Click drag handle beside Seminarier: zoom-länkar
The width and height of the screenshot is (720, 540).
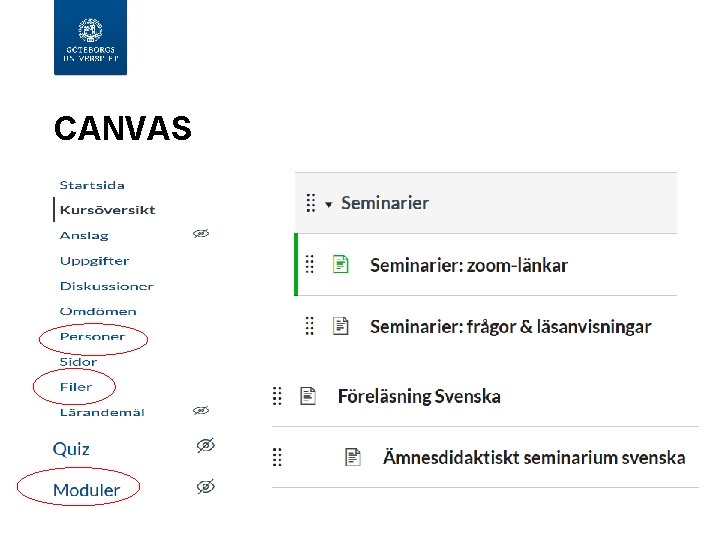[x=310, y=265]
